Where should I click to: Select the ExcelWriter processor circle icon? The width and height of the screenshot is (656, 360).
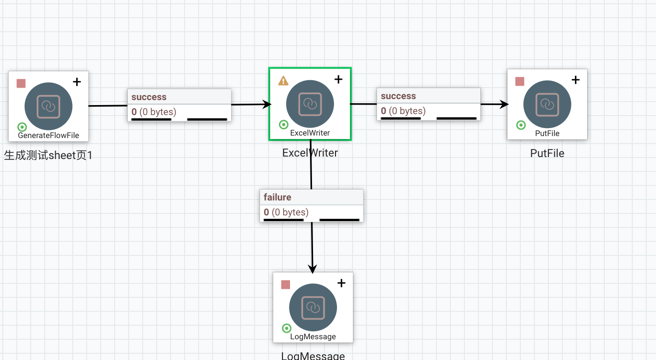[310, 104]
